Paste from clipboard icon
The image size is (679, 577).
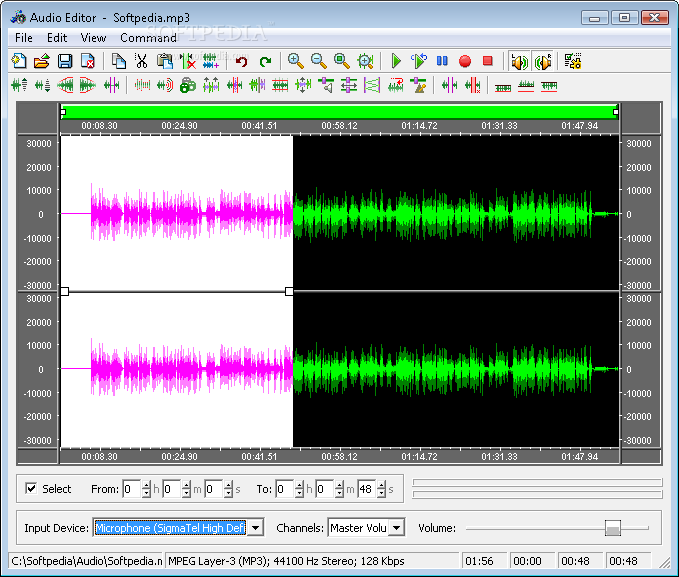(165, 61)
